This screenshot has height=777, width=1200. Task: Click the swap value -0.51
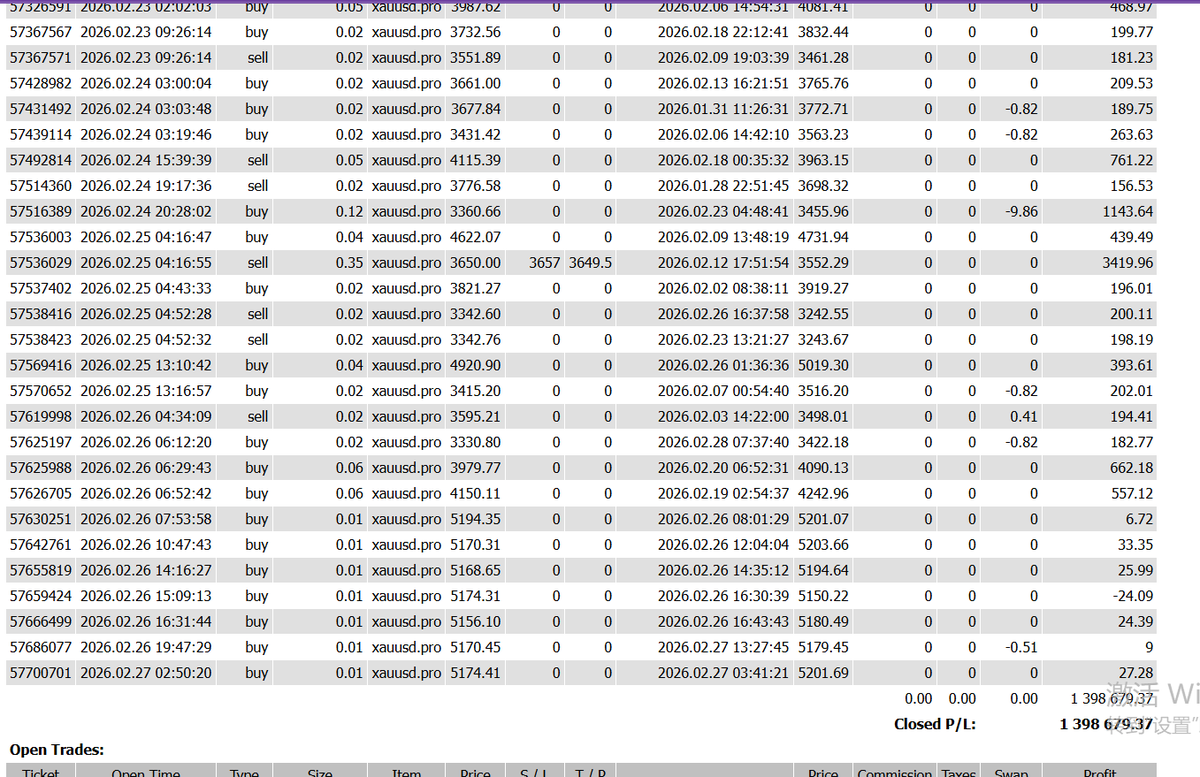(1021, 647)
